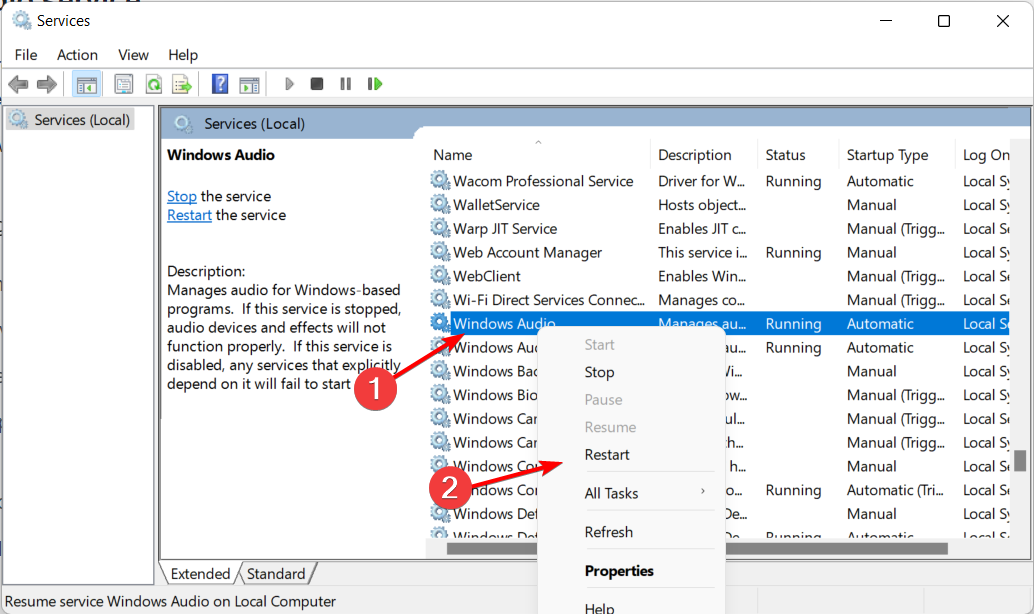This screenshot has height=614, width=1034.
Task: Select the Warp JIT Service row
Action: click(x=718, y=228)
